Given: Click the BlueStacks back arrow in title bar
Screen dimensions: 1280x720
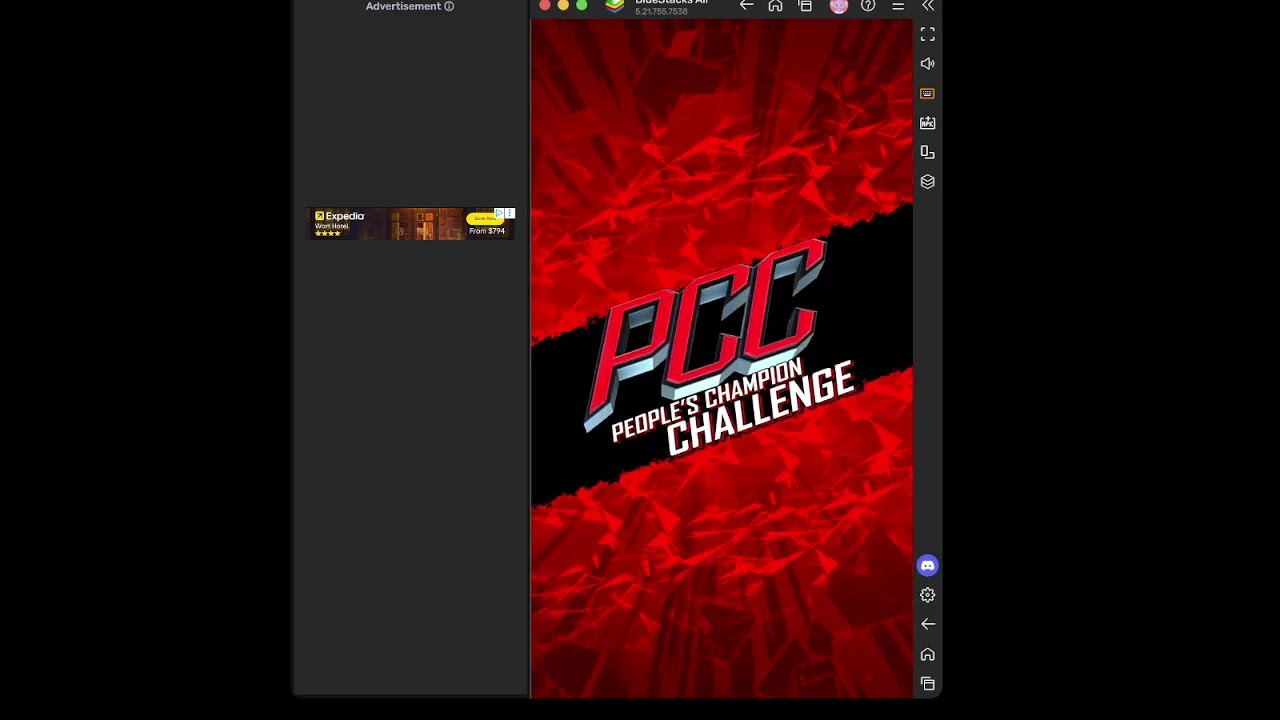Looking at the screenshot, I should click(x=746, y=5).
